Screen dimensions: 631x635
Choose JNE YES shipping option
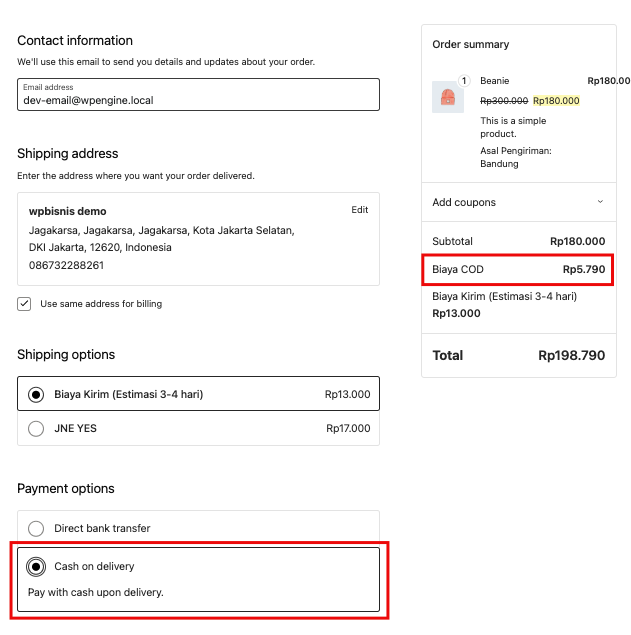[36, 428]
